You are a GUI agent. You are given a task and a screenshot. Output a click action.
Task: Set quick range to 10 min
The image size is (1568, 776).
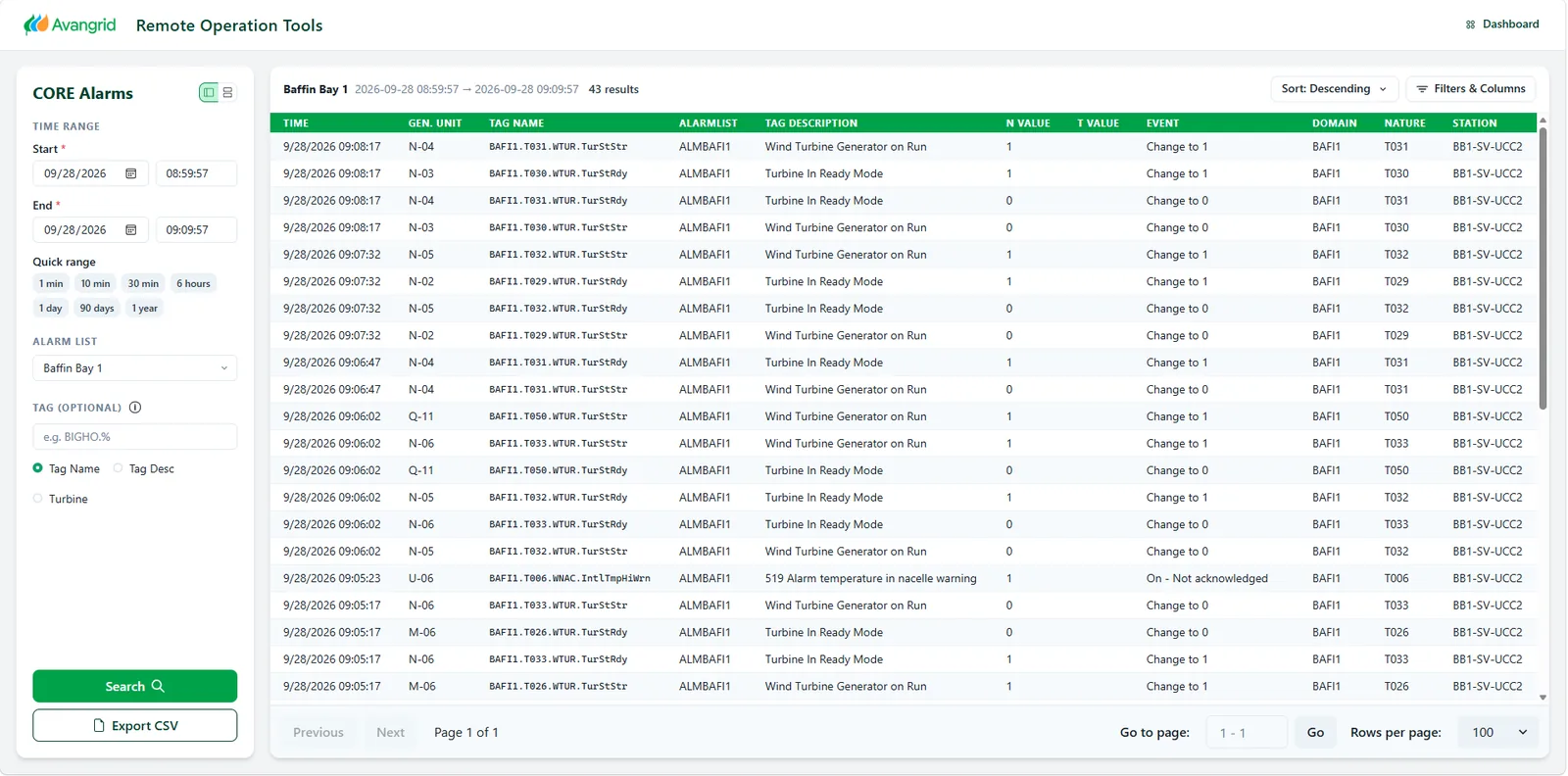click(95, 284)
